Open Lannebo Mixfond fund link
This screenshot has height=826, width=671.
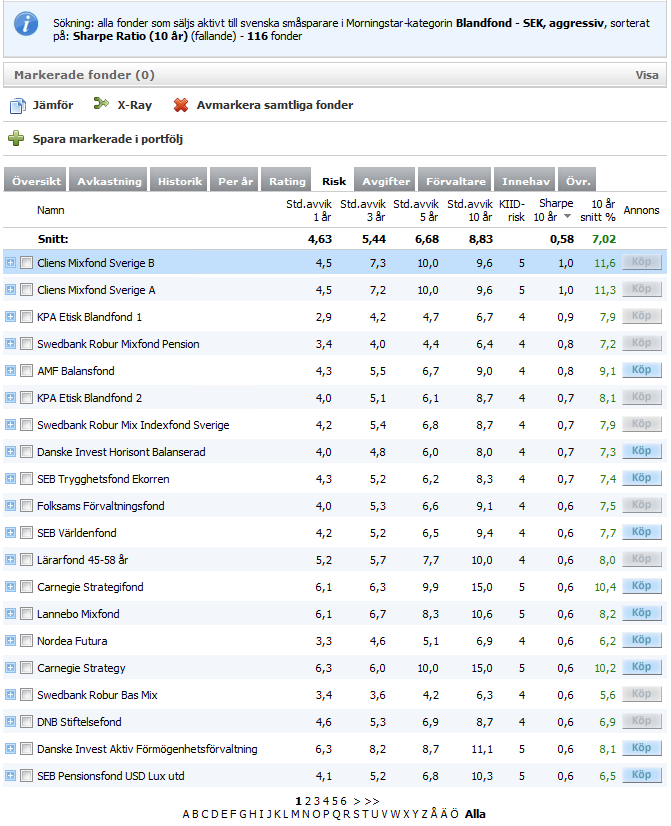78,614
